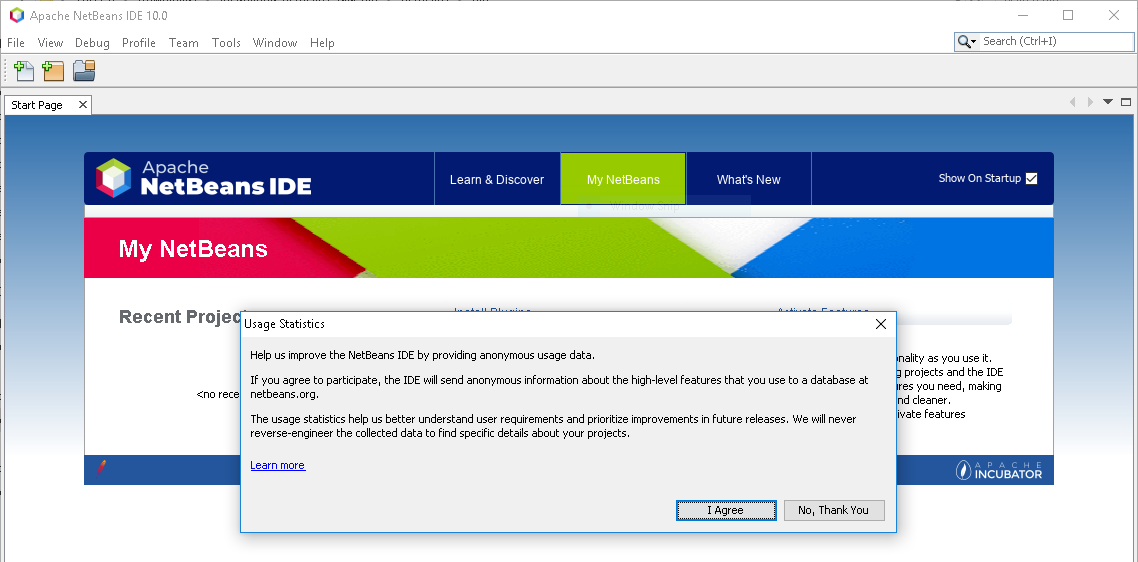Switch to the What's New tab
The width and height of the screenshot is (1138, 562).
749,179
